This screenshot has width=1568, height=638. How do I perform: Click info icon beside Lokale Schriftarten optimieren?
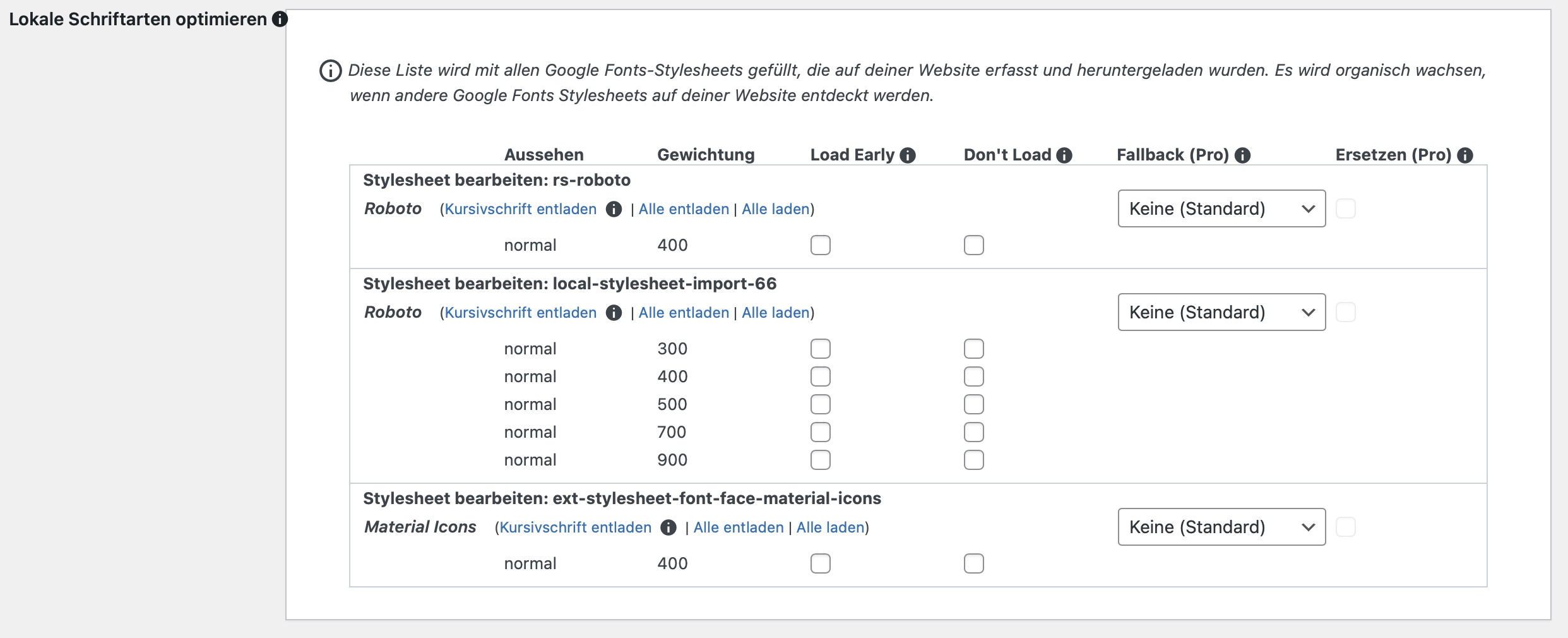[x=280, y=19]
